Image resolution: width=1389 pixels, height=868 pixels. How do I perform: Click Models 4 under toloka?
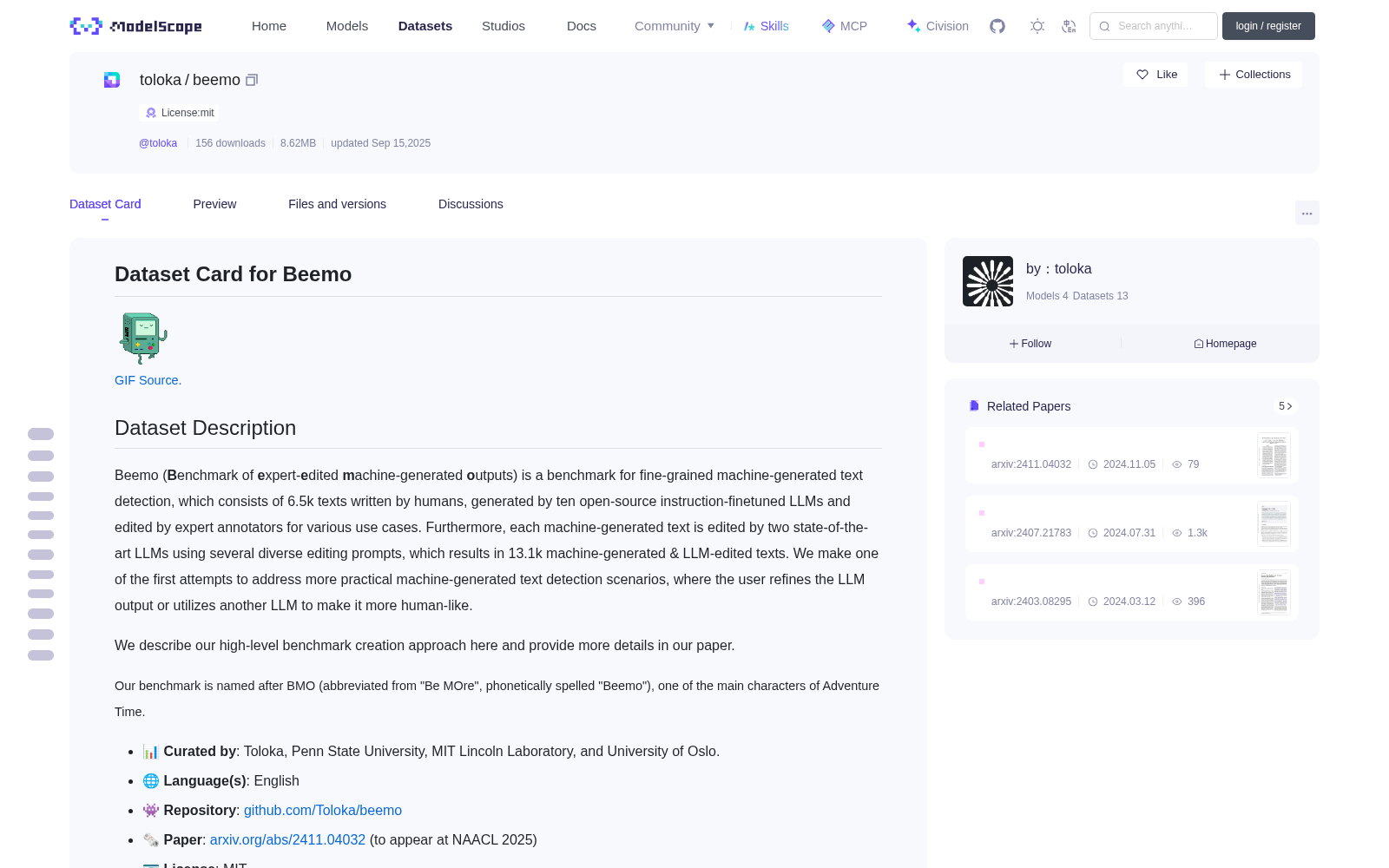click(1047, 296)
